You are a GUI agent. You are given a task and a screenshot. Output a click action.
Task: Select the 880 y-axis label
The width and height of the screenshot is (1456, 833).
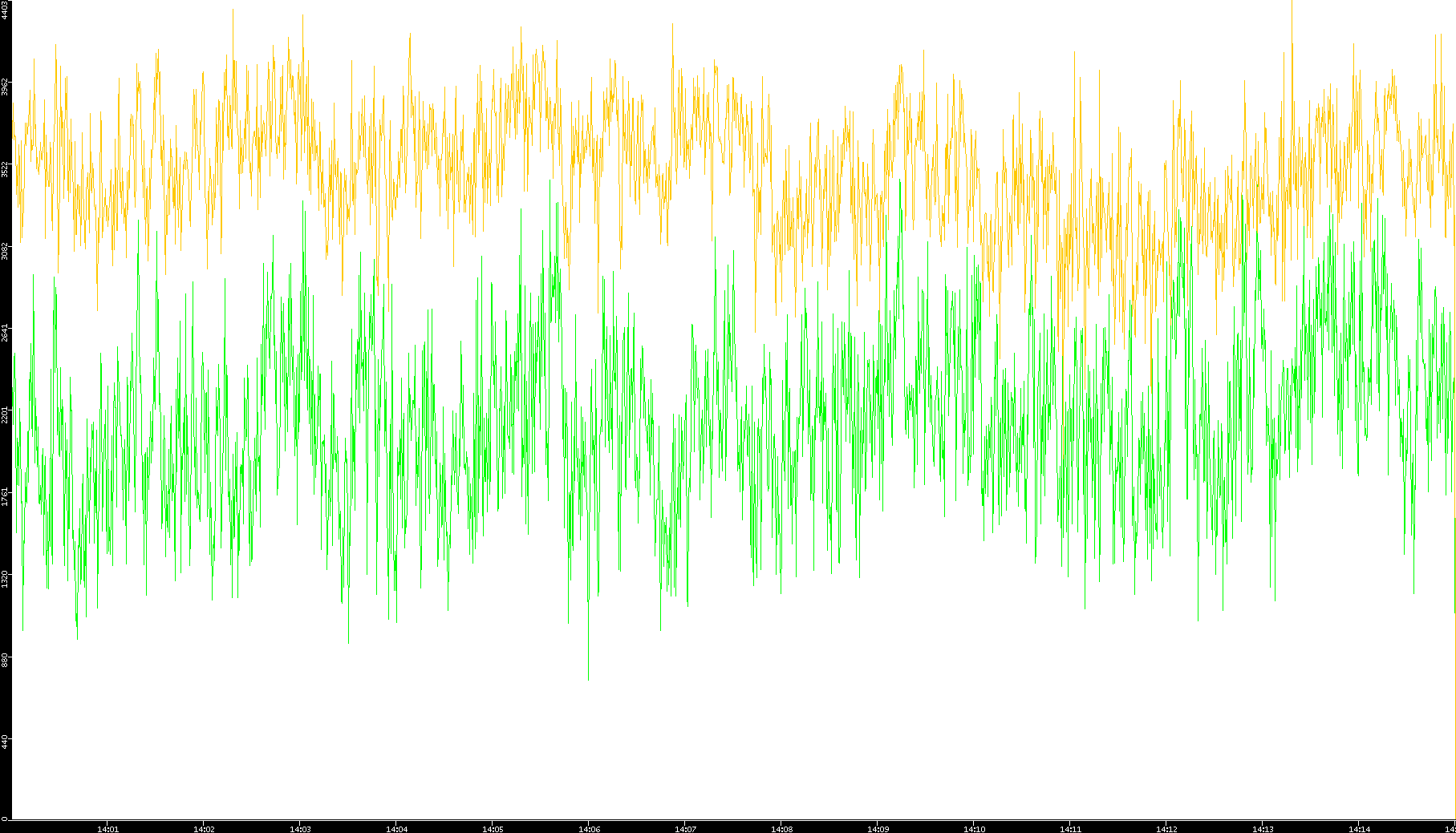[6, 660]
